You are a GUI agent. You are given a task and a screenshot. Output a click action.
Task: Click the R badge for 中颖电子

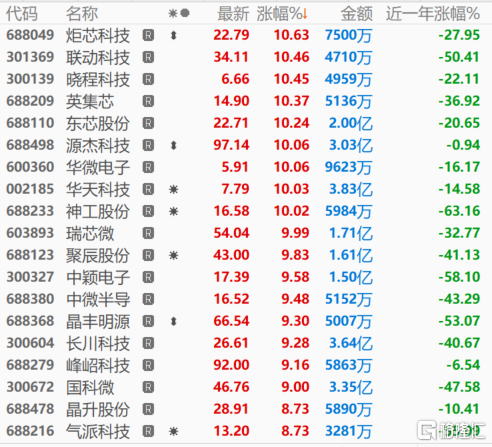pos(148,277)
